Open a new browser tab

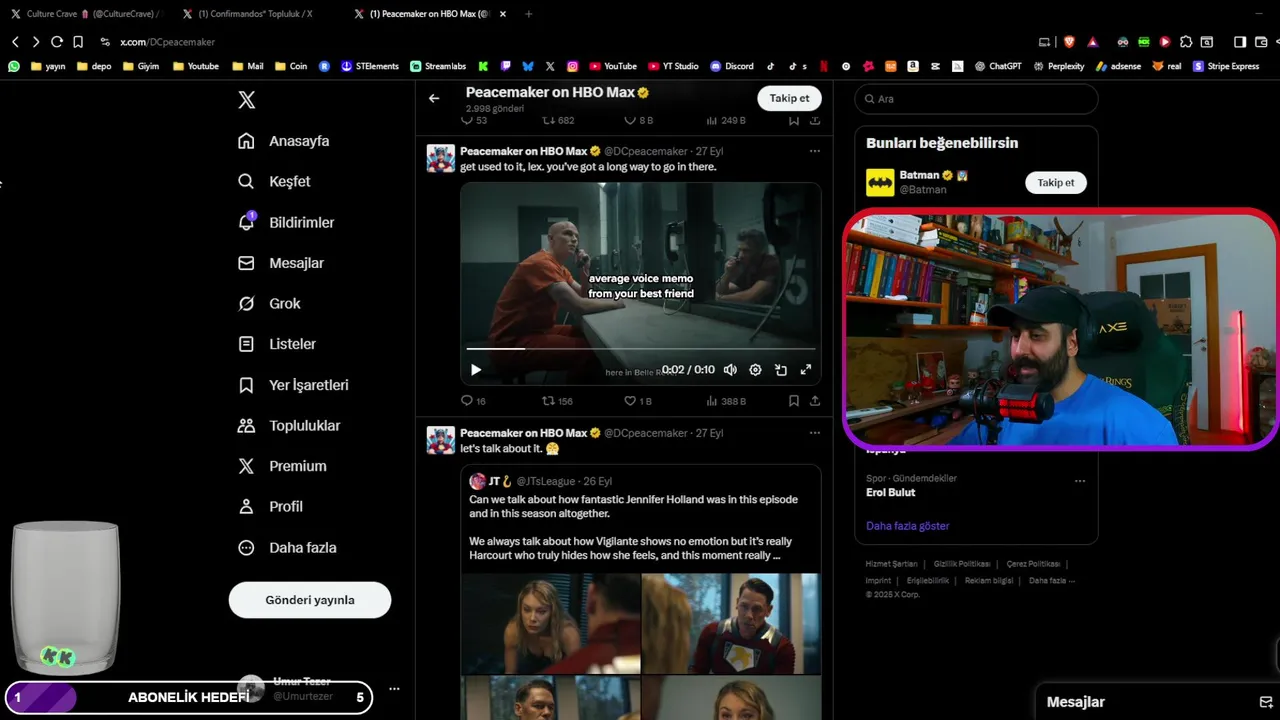pos(529,14)
